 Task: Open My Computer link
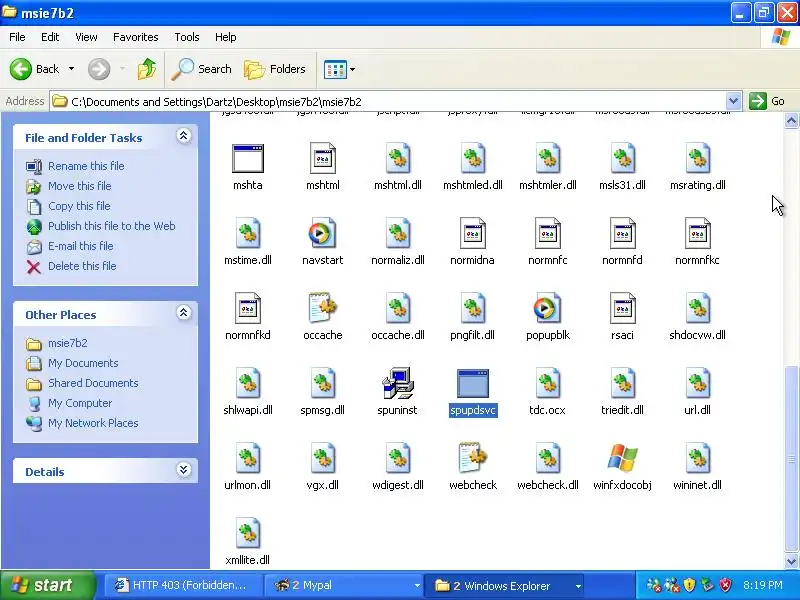tap(80, 403)
